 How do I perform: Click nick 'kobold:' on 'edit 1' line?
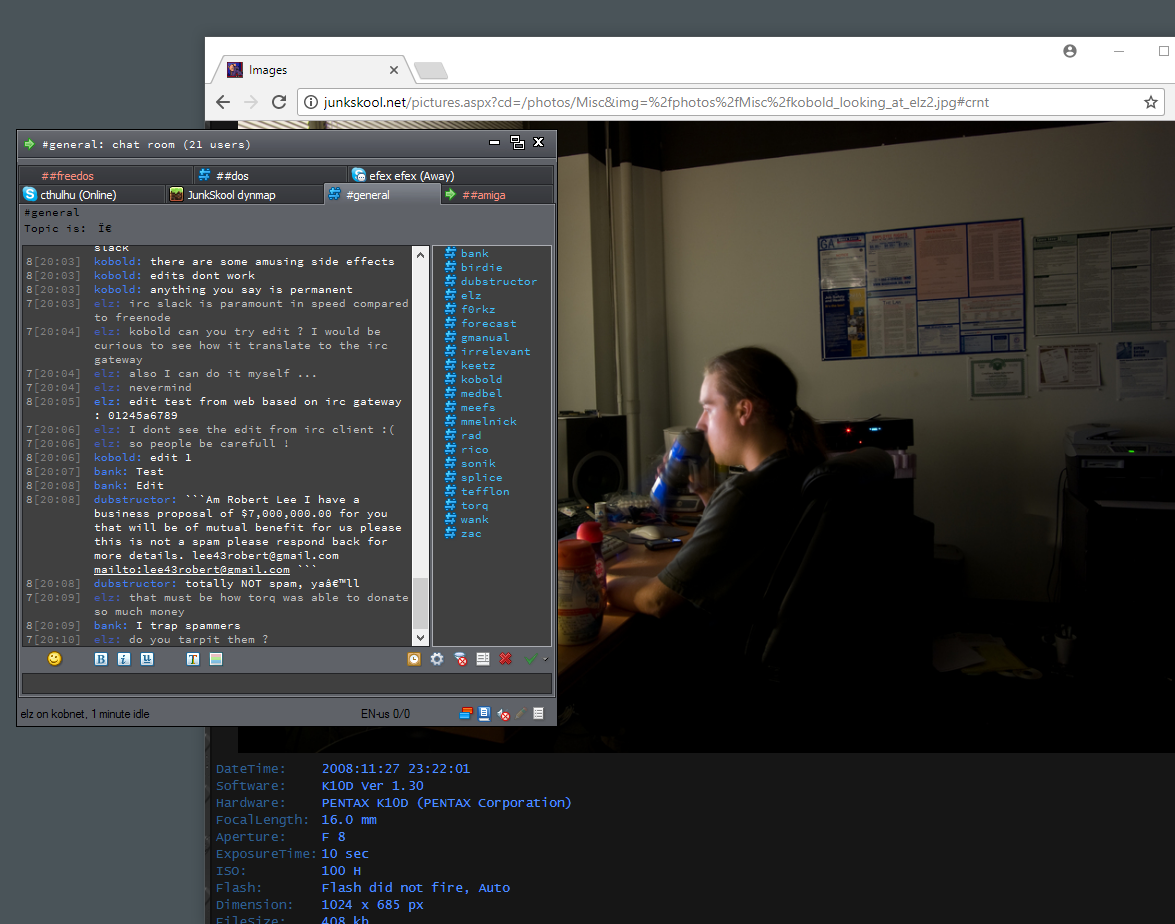coord(117,457)
